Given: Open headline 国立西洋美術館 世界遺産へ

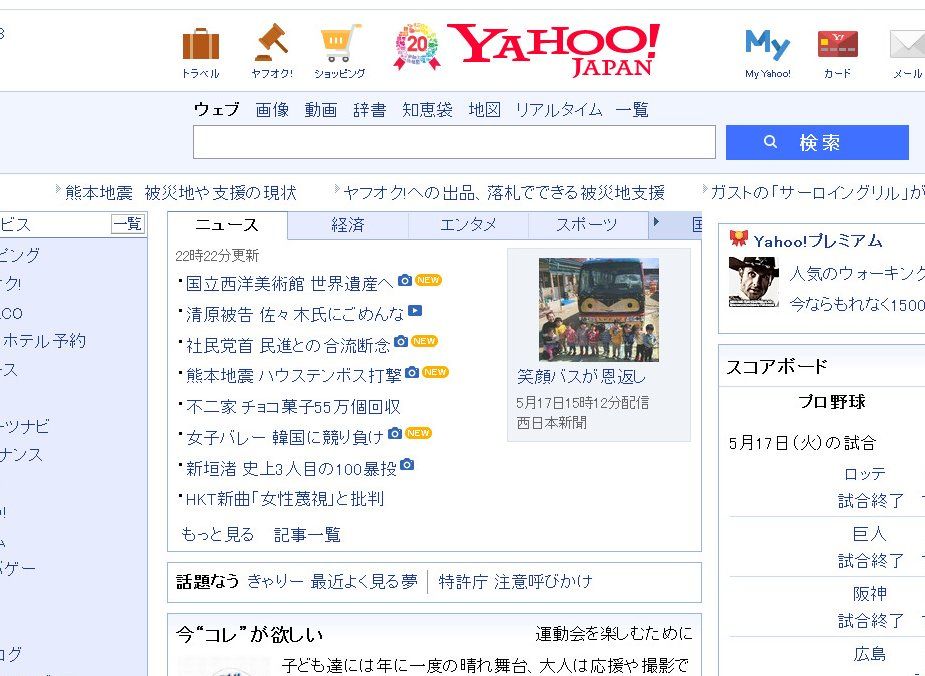Looking at the screenshot, I should point(290,284).
